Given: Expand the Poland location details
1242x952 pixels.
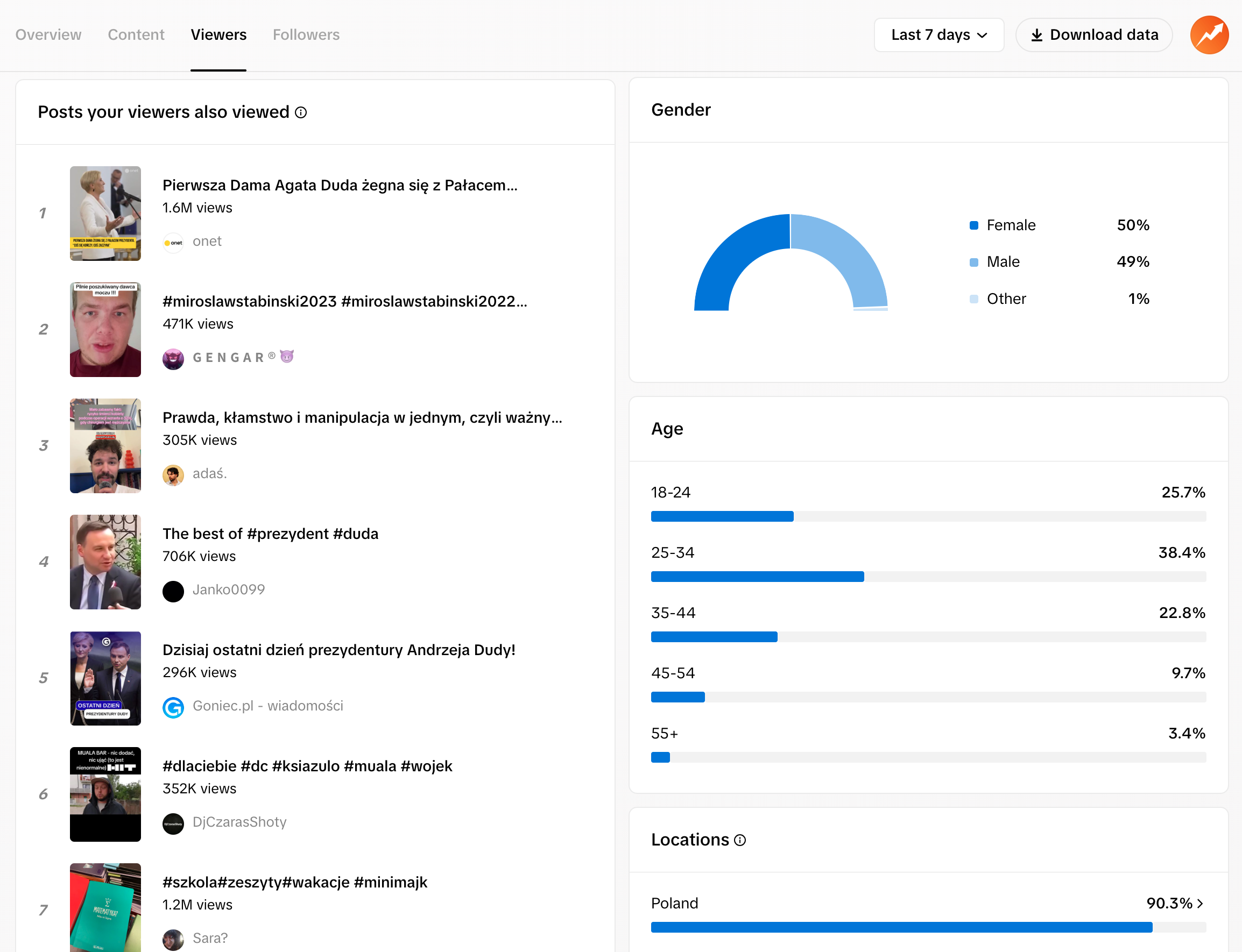Looking at the screenshot, I should coord(1201,903).
